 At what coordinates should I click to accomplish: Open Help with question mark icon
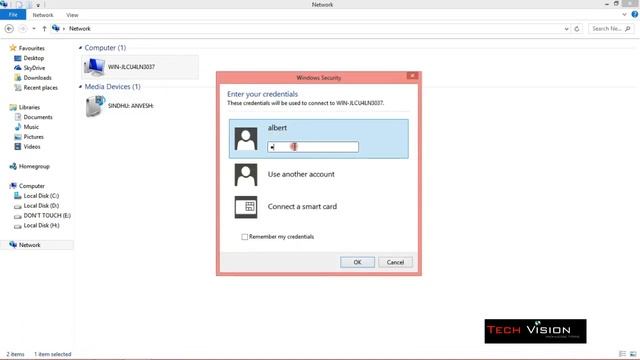635,15
